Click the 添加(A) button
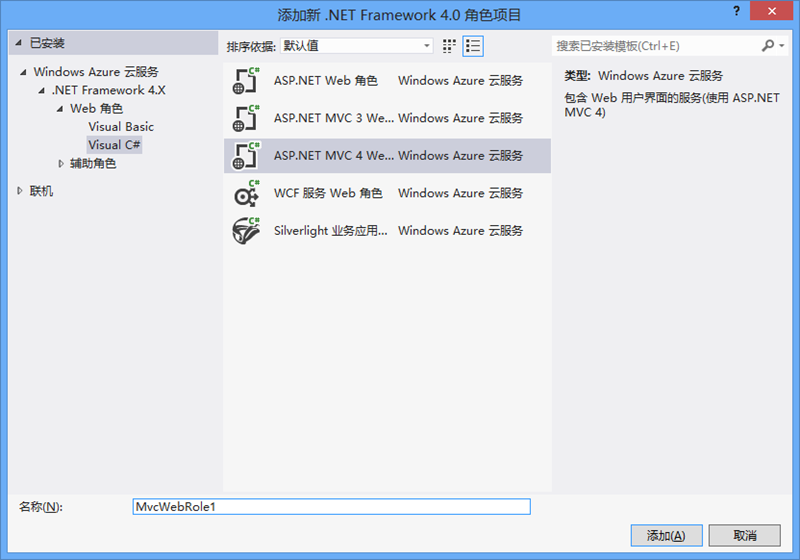The width and height of the screenshot is (800, 560). click(x=666, y=536)
